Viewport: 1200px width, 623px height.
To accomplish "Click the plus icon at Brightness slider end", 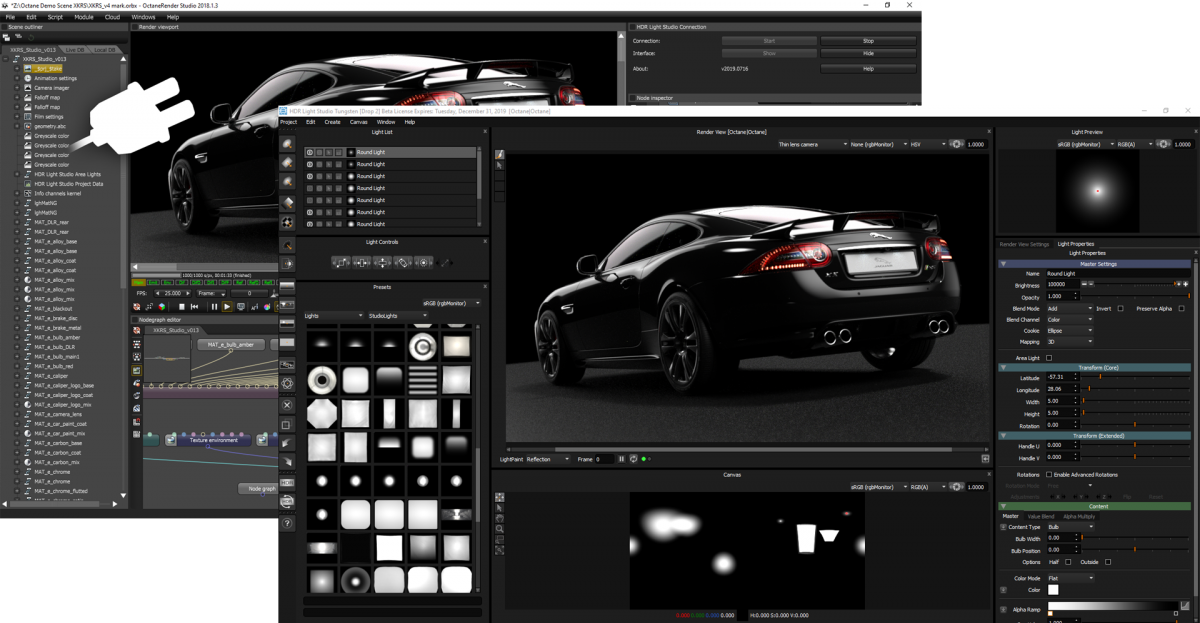I will coord(1187,285).
